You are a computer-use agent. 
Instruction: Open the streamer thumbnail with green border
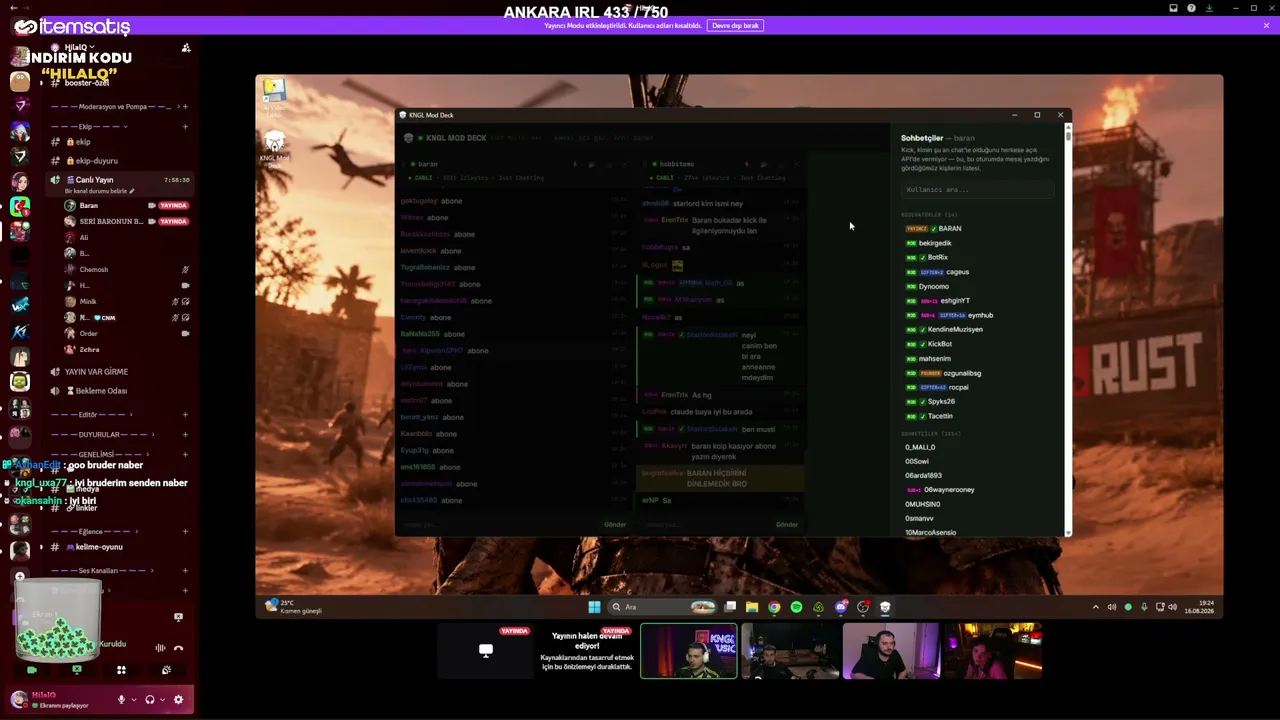689,651
